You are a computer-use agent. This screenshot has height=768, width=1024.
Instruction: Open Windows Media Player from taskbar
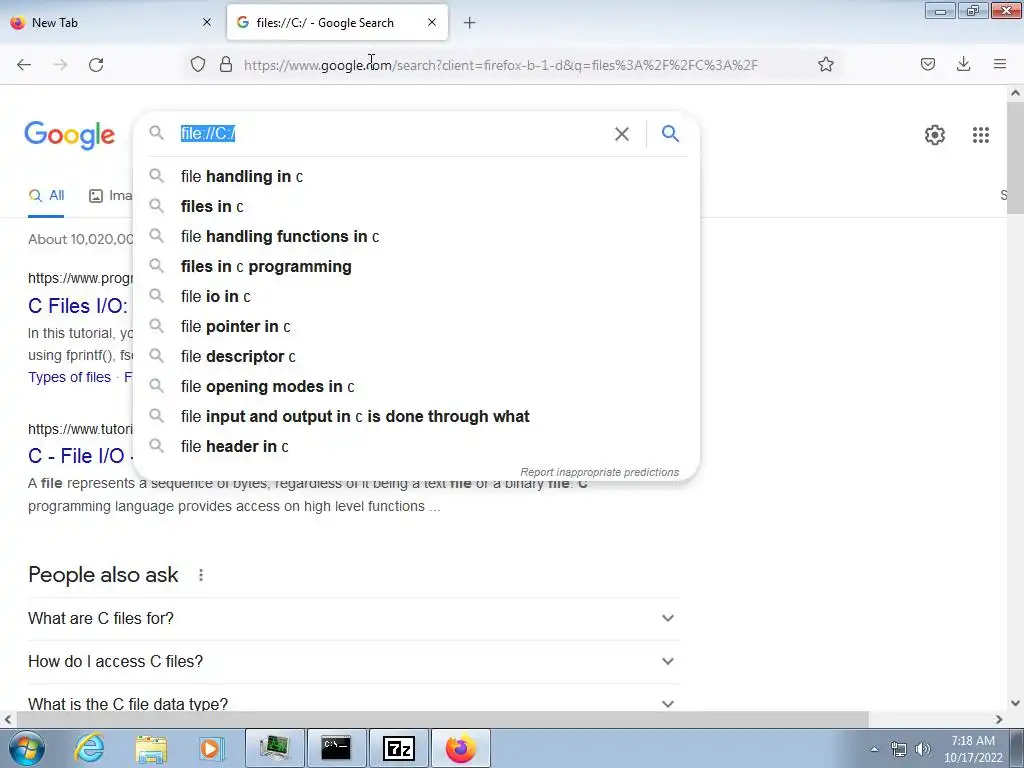[x=211, y=748]
